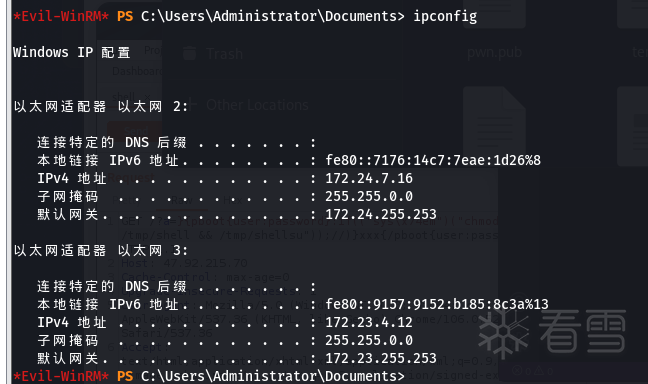Close the shell tab with its x

[x=148, y=98]
